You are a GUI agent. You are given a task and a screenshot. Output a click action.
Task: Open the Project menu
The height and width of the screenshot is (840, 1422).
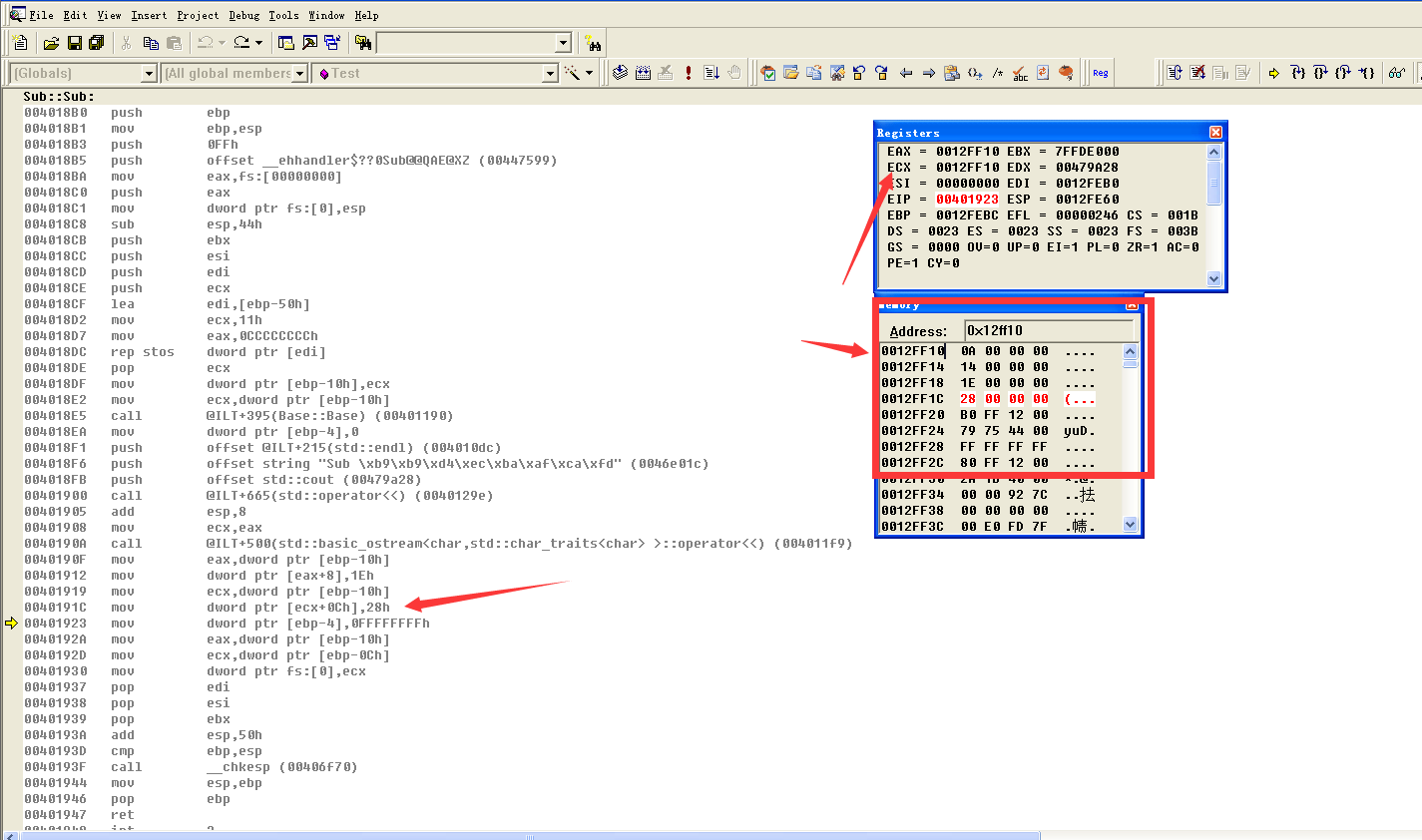pos(198,15)
